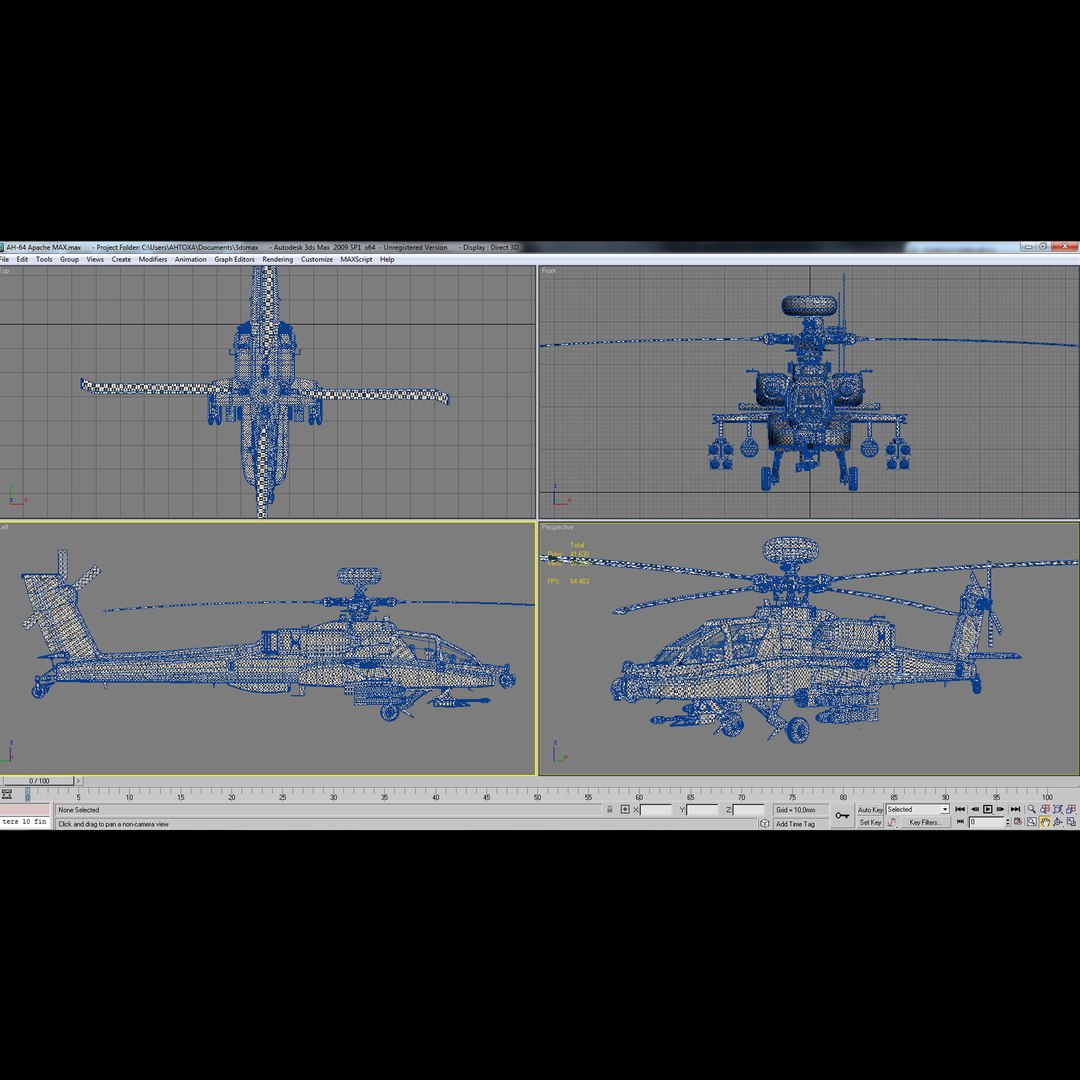Go to end frame
Viewport: 1080px width, 1080px height.
[x=1015, y=809]
